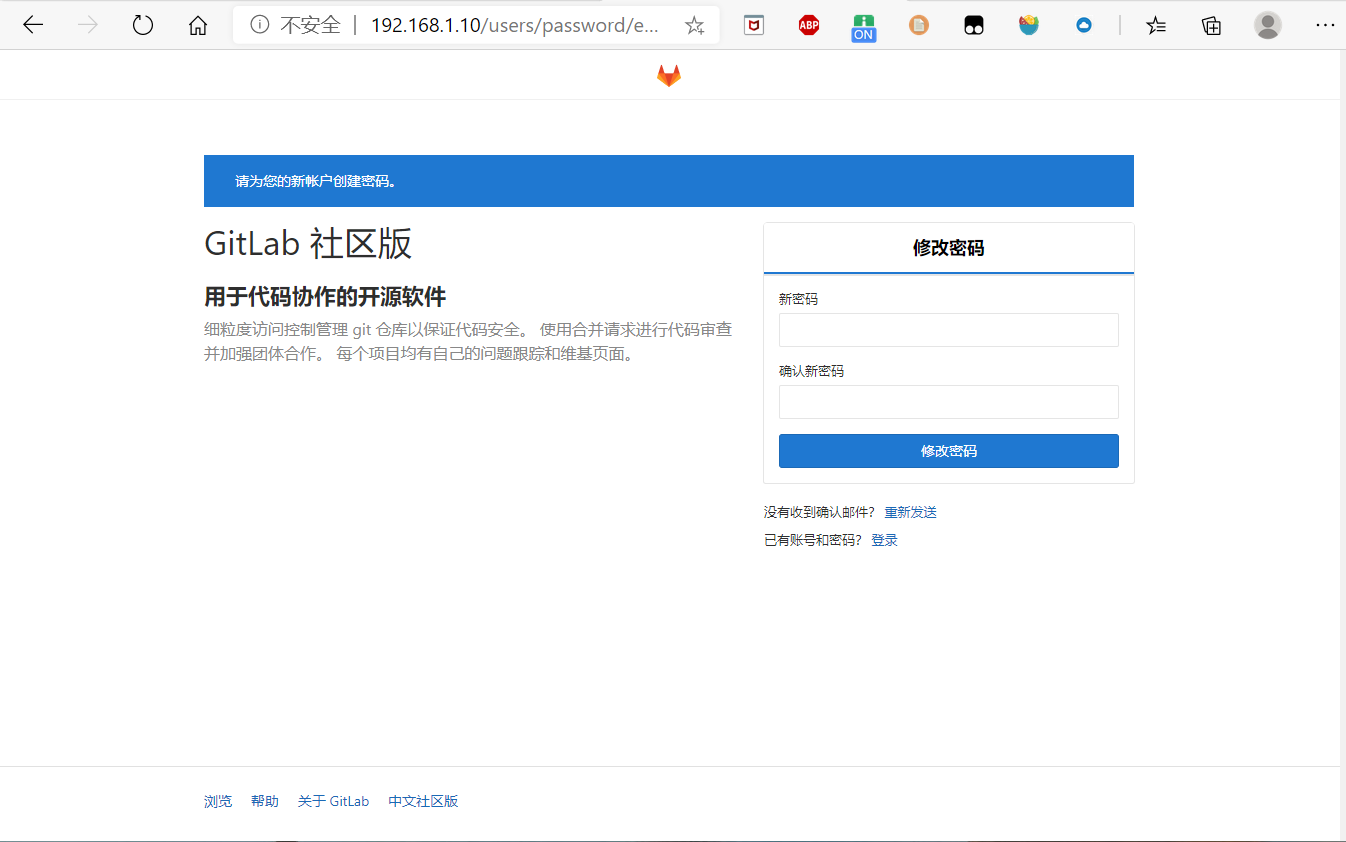1346x842 pixels.
Task: Open the Settings and more menu
Action: point(1325,25)
